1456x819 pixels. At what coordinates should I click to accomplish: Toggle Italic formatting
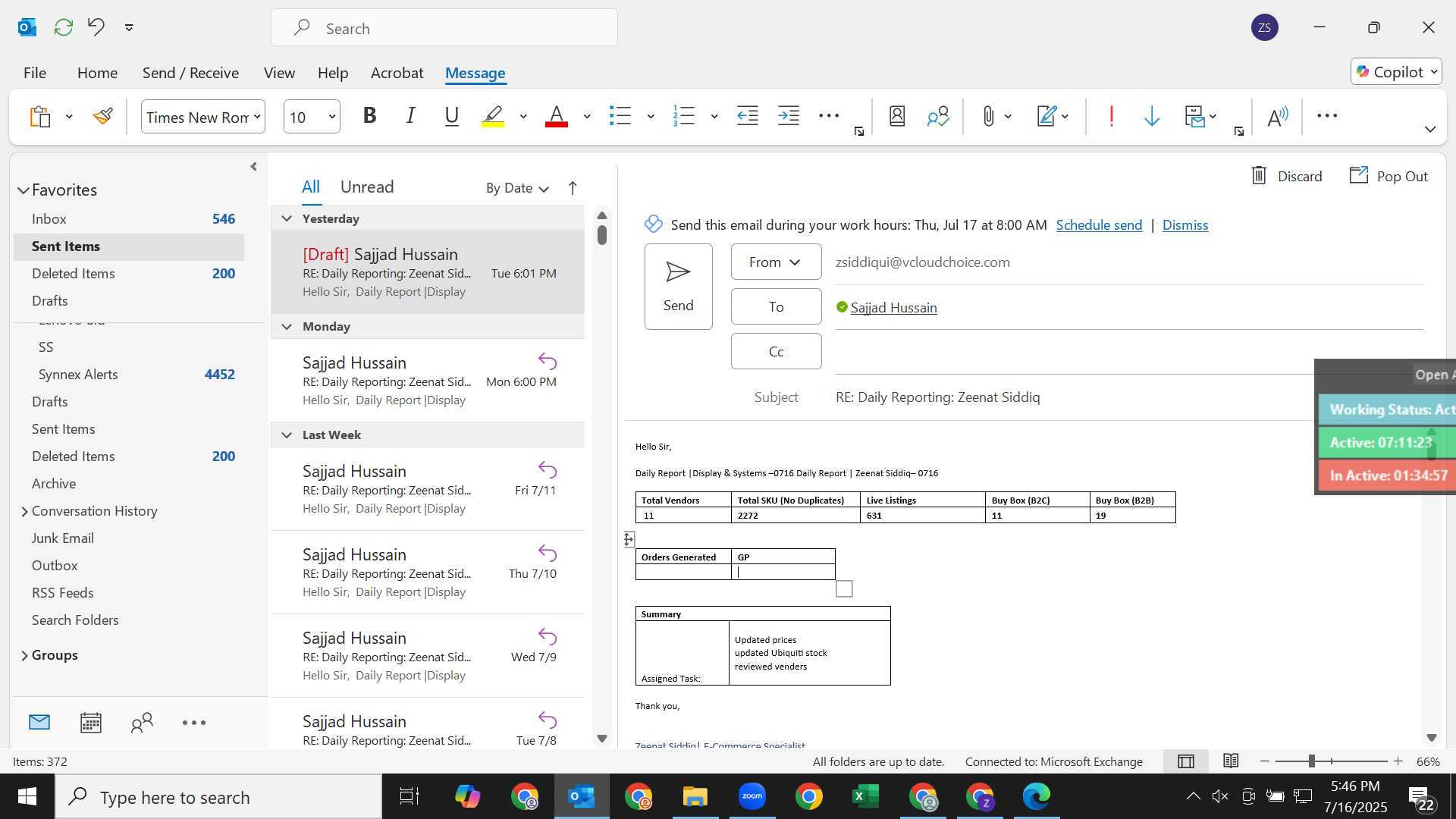(x=410, y=116)
